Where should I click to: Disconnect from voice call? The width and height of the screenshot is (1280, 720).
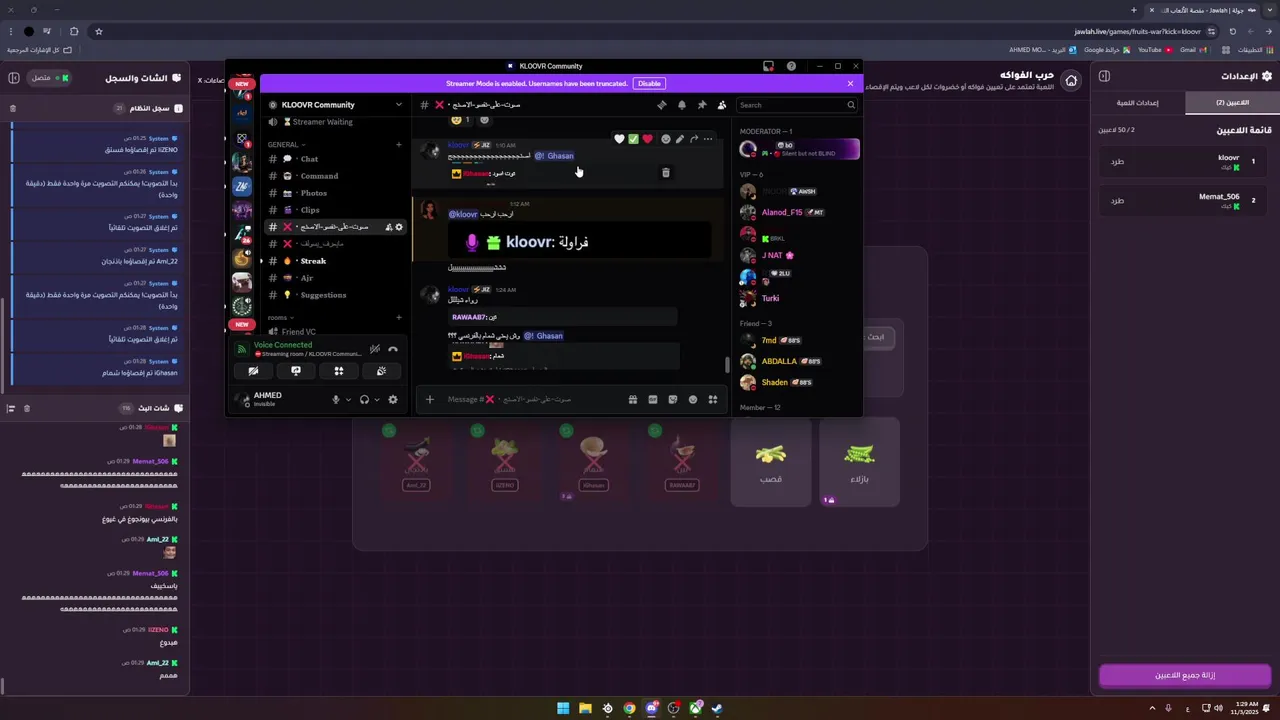tap(393, 349)
